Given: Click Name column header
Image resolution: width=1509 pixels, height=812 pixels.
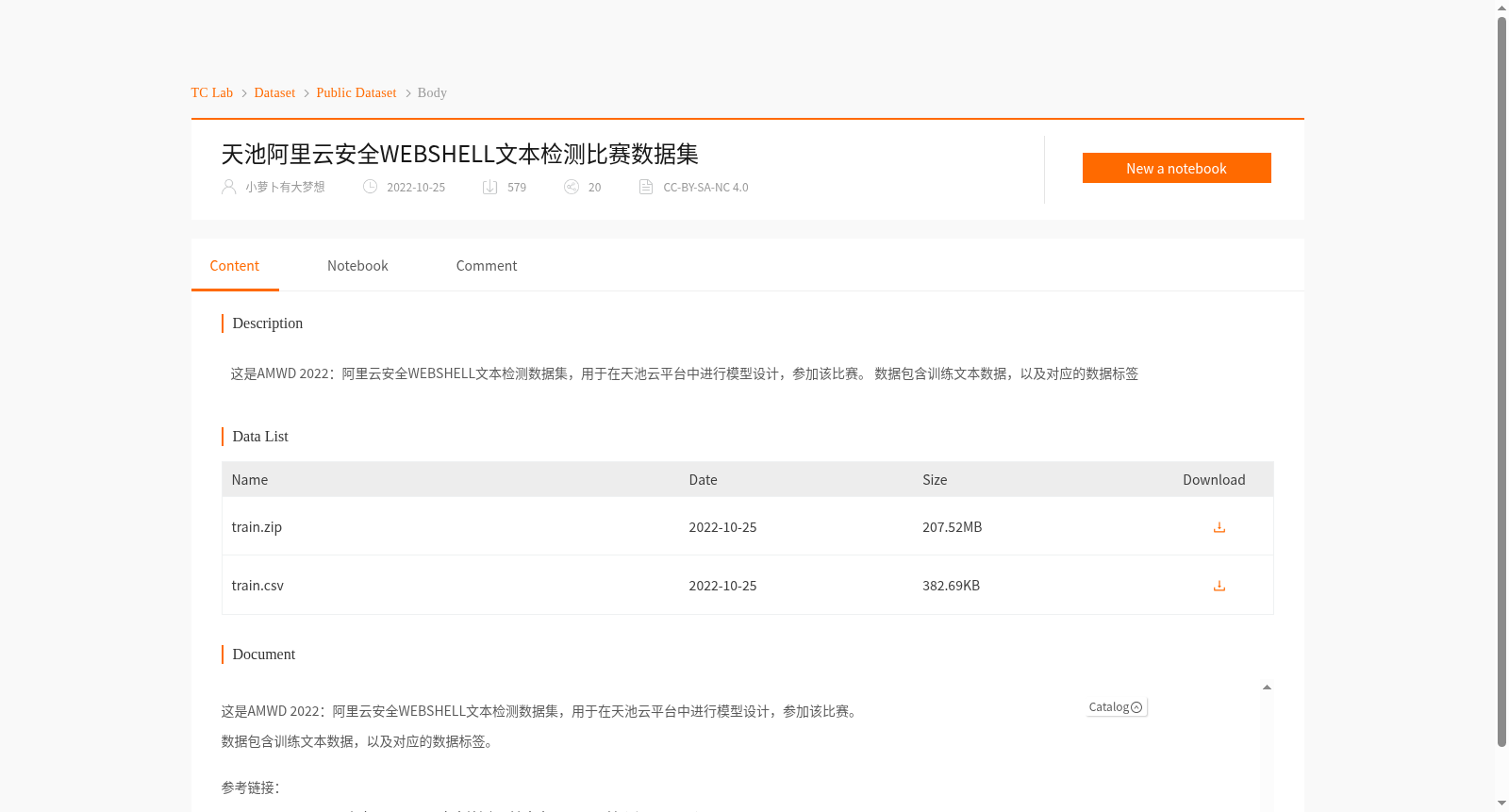Looking at the screenshot, I should 250,480.
